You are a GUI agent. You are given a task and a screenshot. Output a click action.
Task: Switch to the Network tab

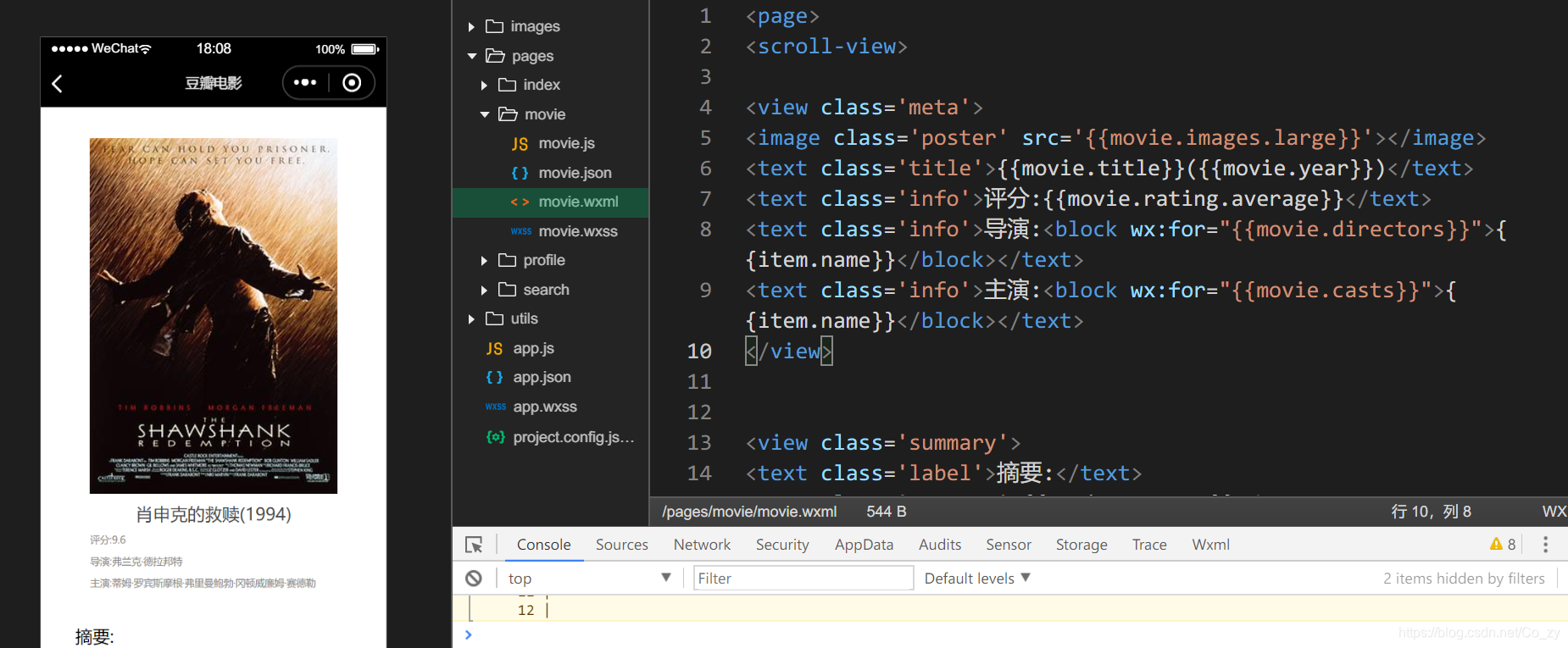[702, 545]
